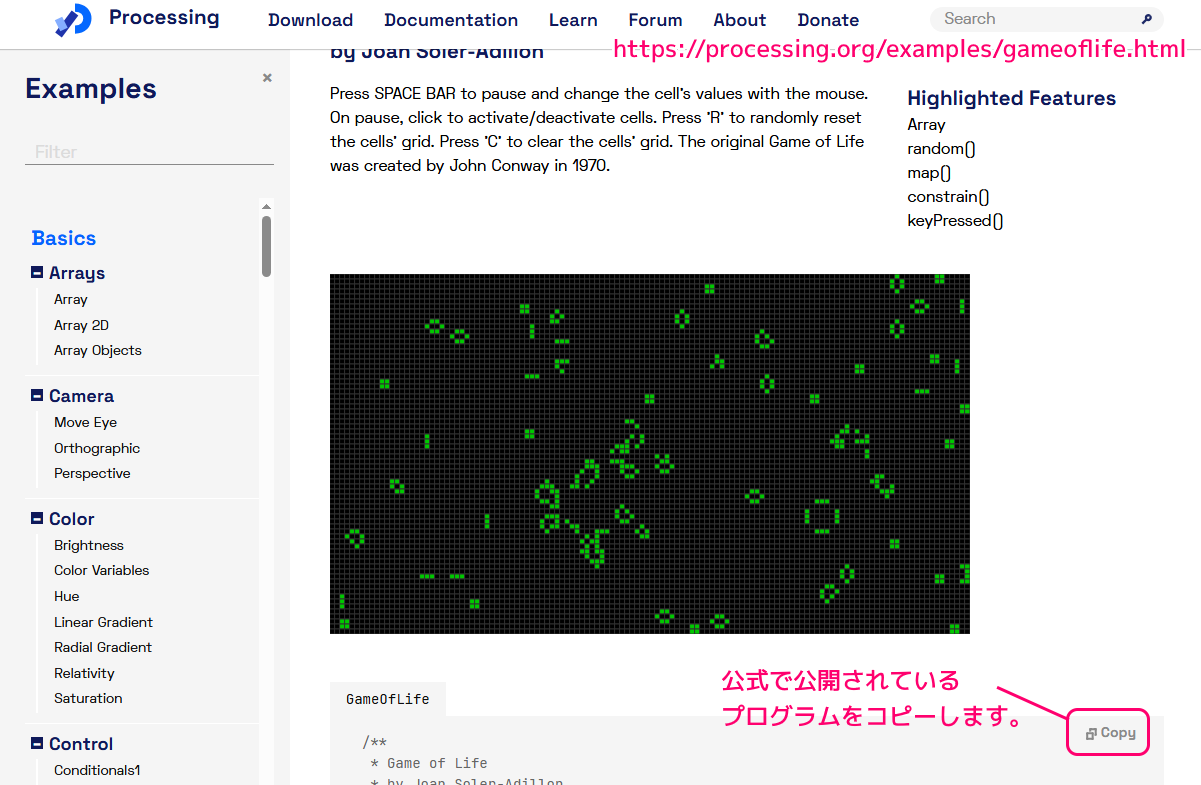Screen dimensions: 1201x785
Task: Open the Move Eye example
Action: click(85, 422)
